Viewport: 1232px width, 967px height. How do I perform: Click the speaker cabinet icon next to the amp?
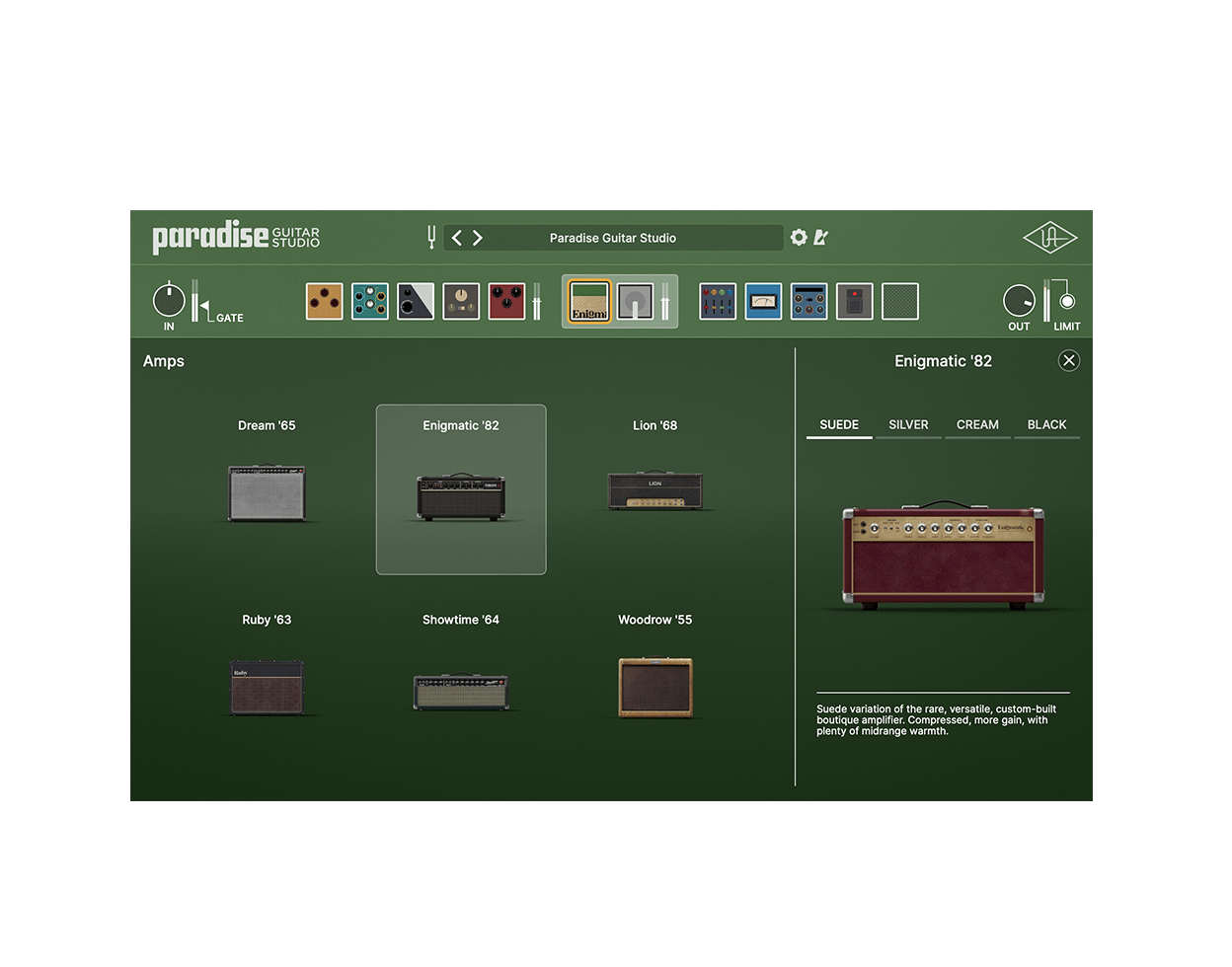(637, 302)
